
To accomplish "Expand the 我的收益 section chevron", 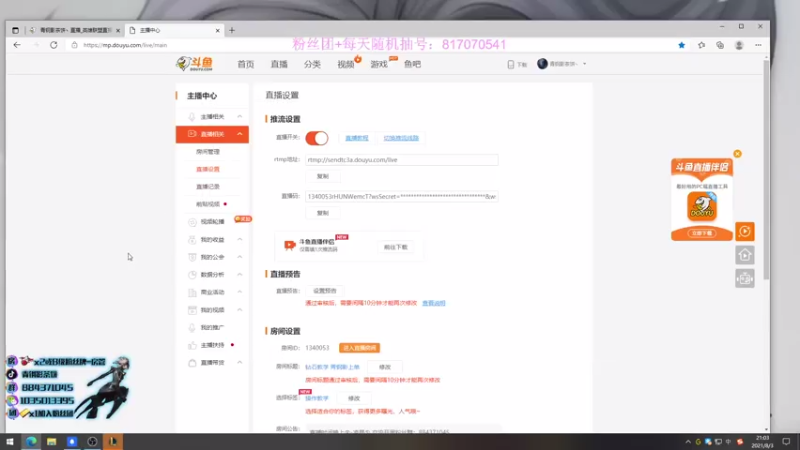I will coord(239,240).
